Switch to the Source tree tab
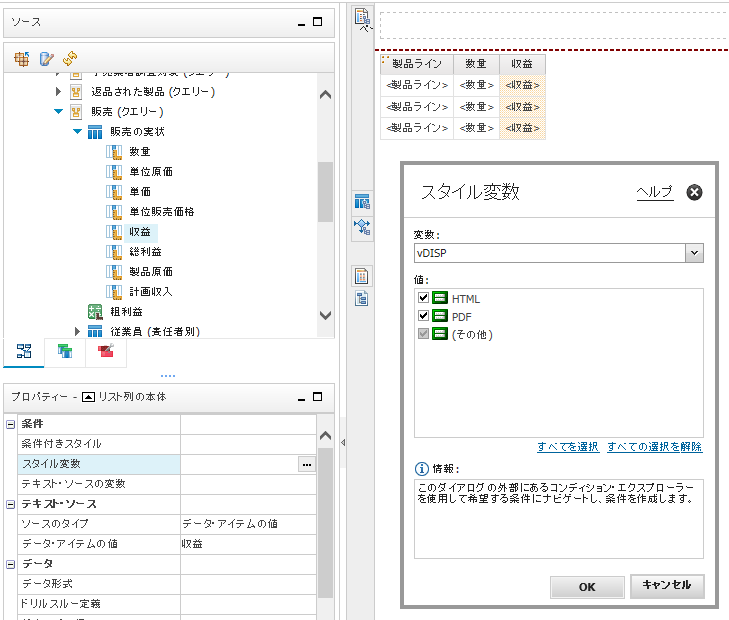Viewport: 729px width, 620px height. (x=24, y=351)
